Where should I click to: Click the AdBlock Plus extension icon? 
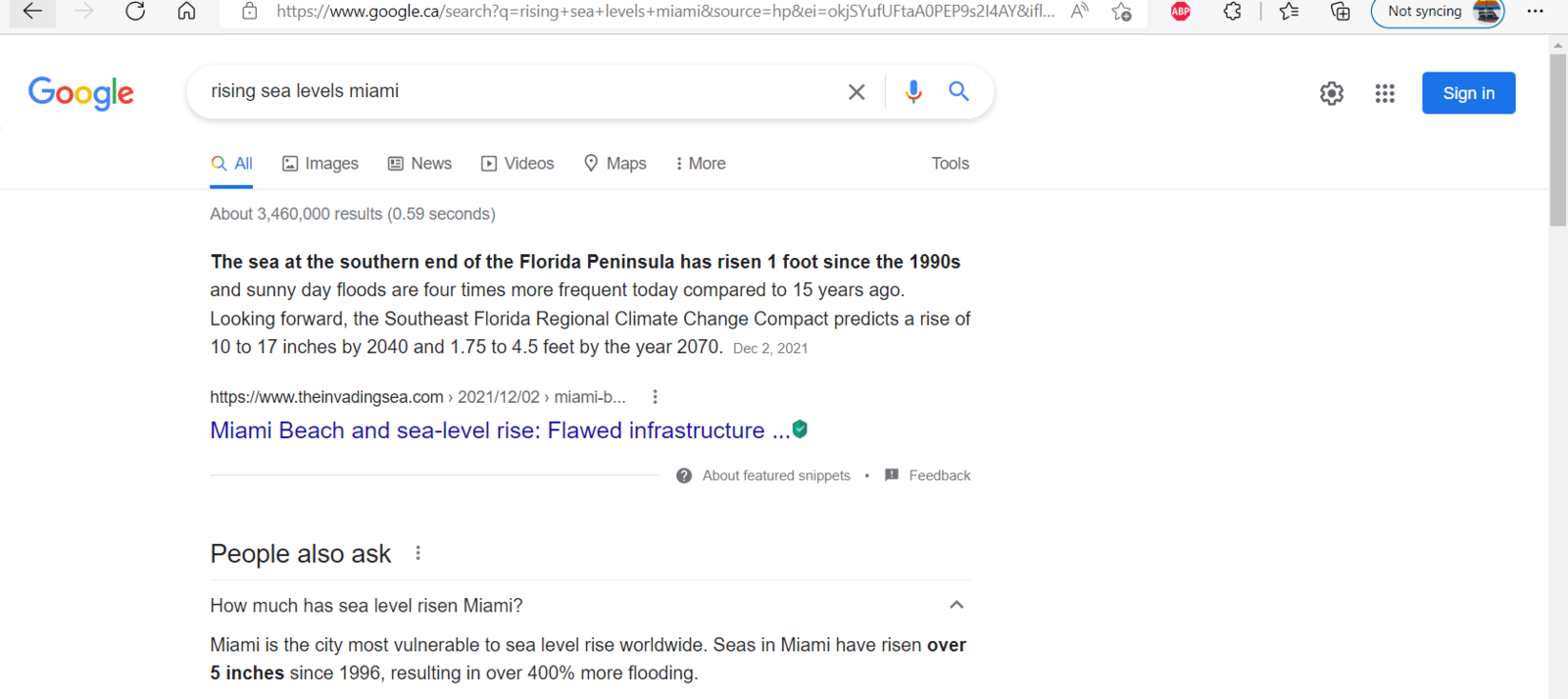[1181, 12]
